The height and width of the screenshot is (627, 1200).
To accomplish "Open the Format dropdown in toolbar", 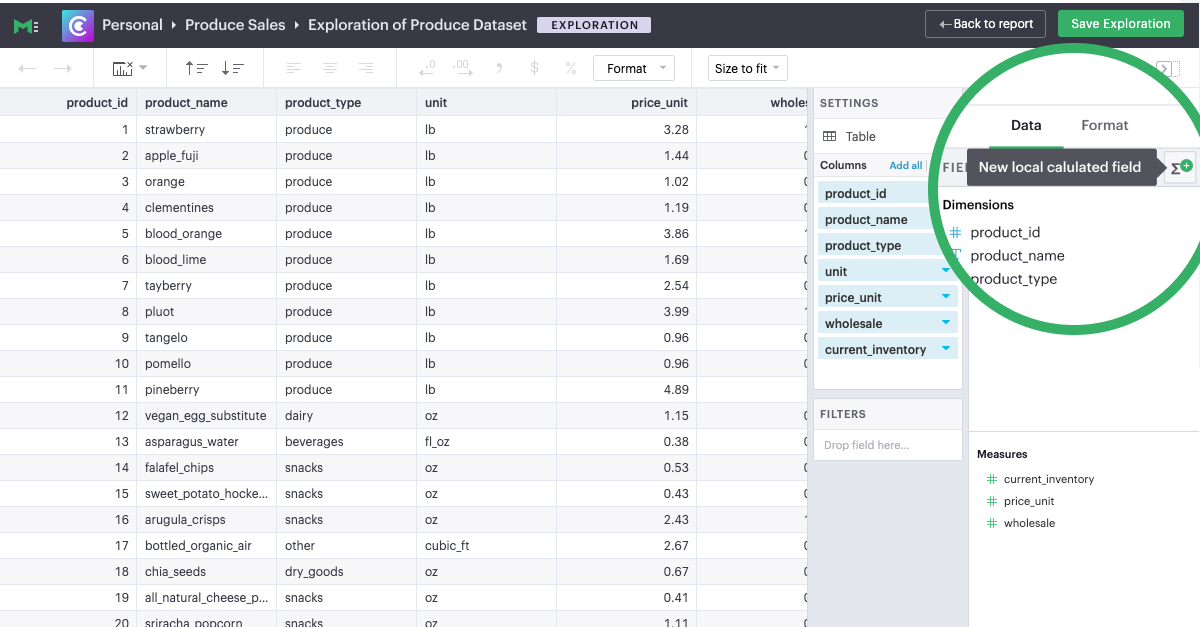I will point(634,68).
